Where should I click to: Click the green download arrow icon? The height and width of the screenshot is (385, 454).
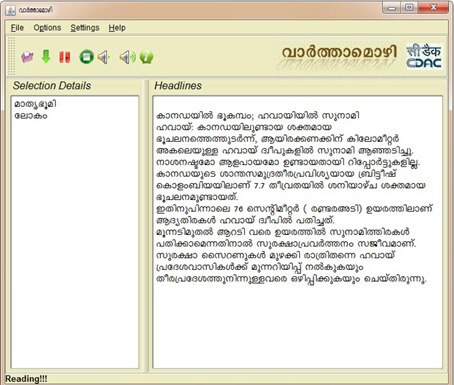click(46, 57)
